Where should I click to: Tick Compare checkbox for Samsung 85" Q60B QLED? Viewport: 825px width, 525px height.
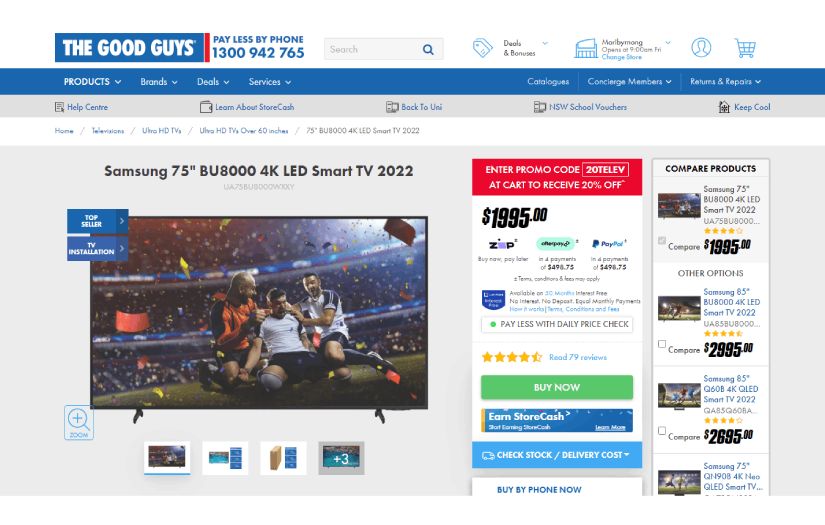(x=662, y=431)
